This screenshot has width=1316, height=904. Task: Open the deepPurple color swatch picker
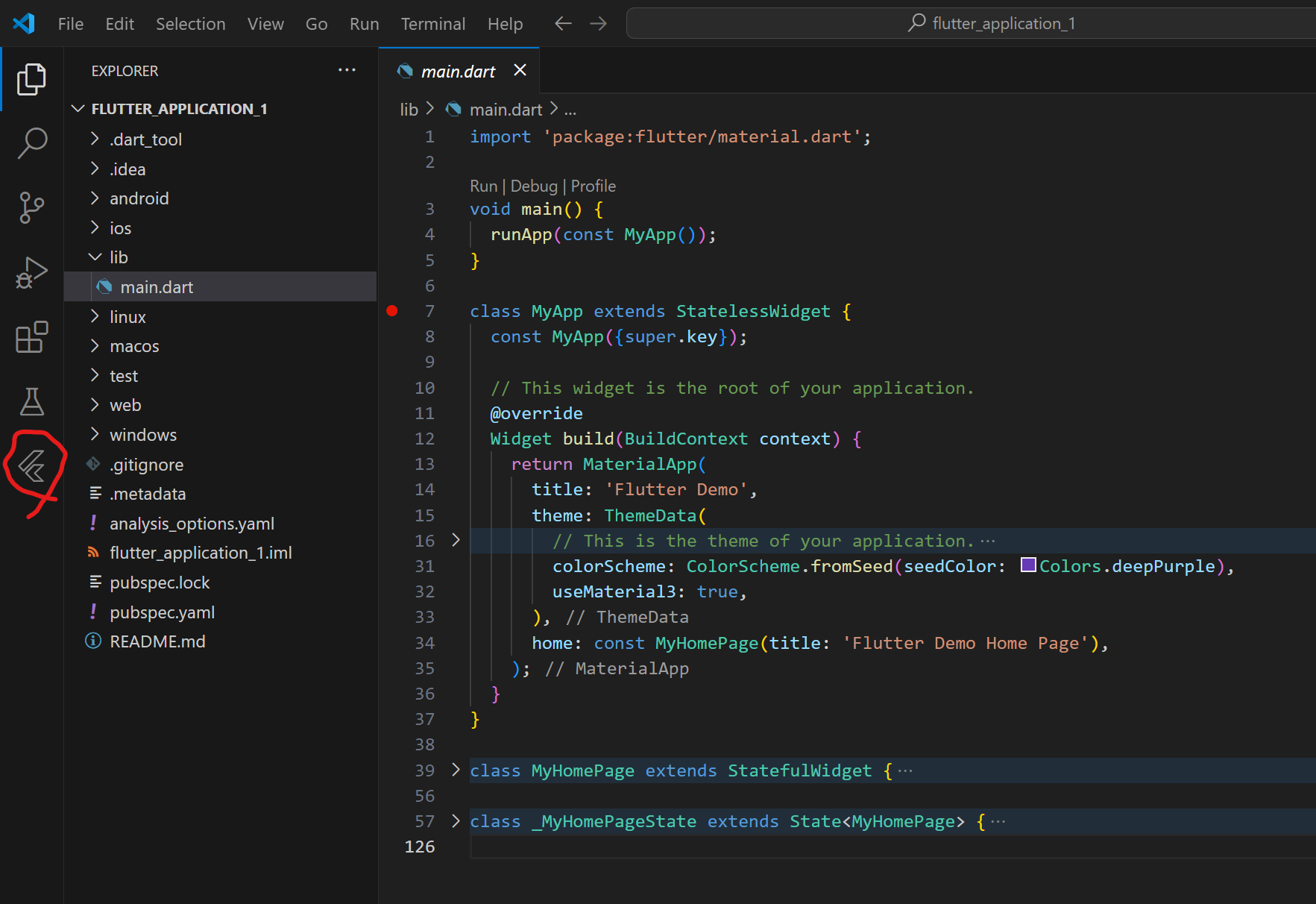coord(1028,565)
